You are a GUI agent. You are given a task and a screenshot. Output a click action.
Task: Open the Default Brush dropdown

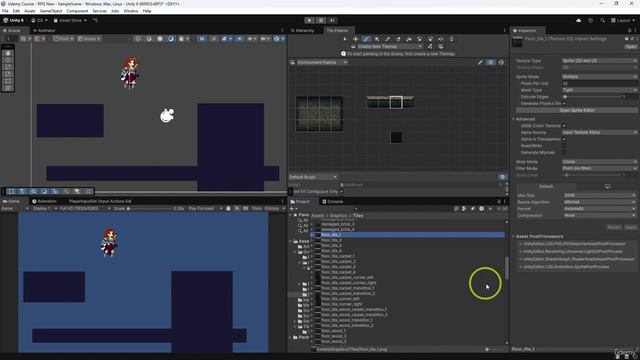tap(313, 177)
